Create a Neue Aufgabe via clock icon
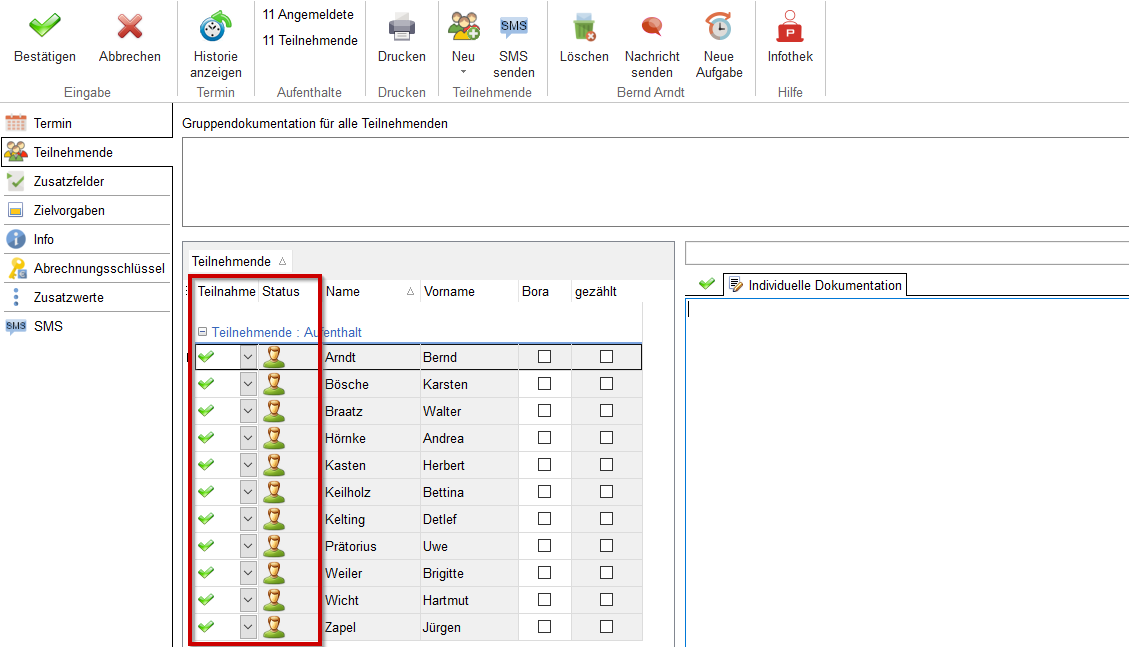 pos(718,26)
